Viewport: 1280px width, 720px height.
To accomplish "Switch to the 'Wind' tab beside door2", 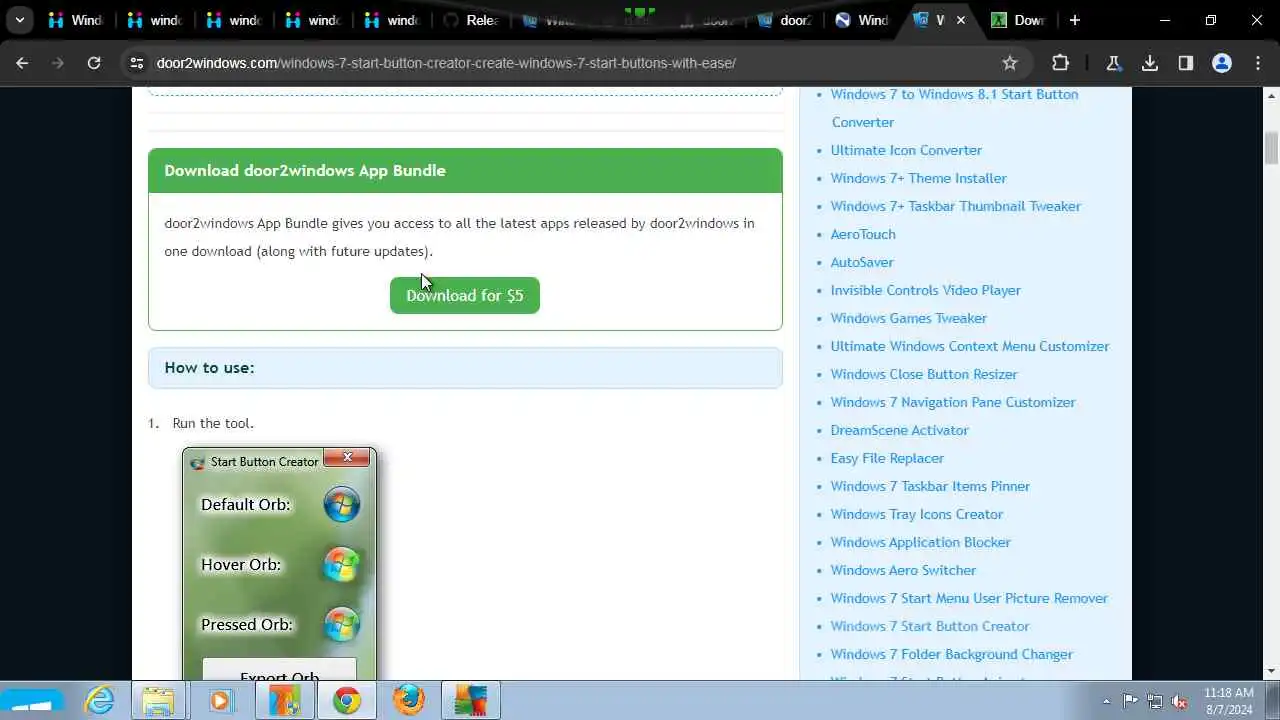I will tap(862, 20).
